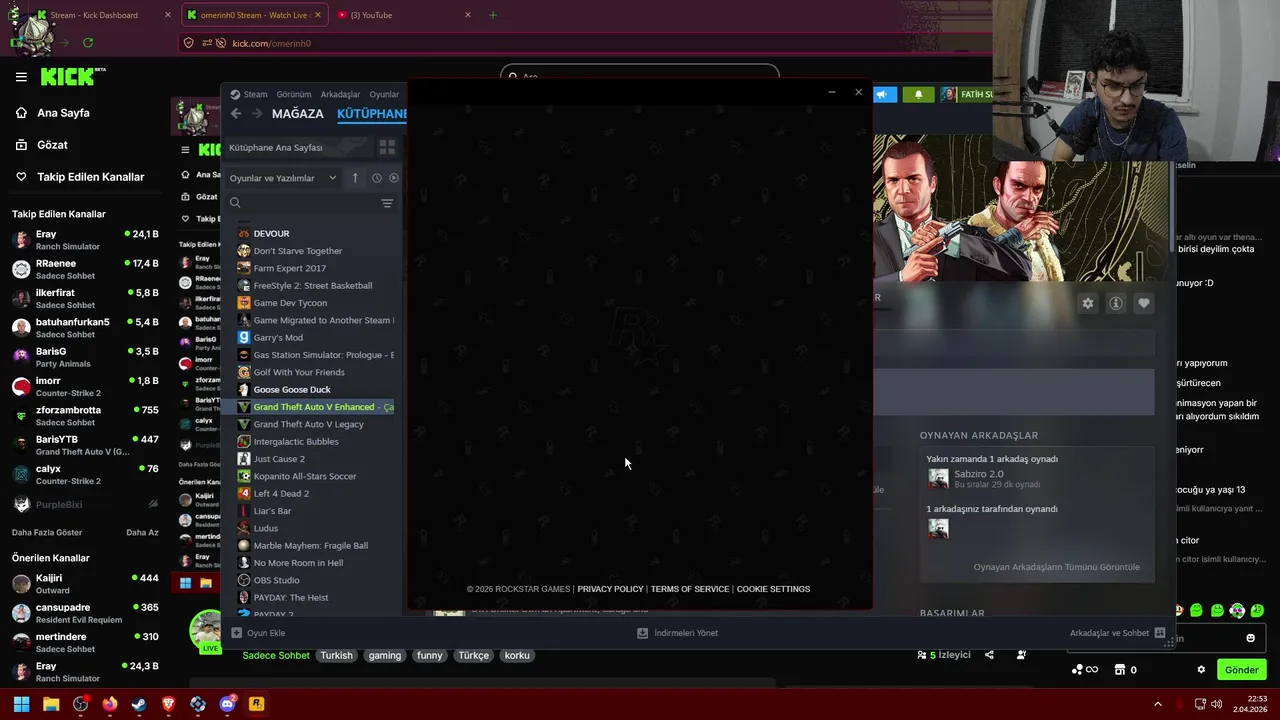Open Steam from Windows taskbar
1280x720 pixels.
139,704
